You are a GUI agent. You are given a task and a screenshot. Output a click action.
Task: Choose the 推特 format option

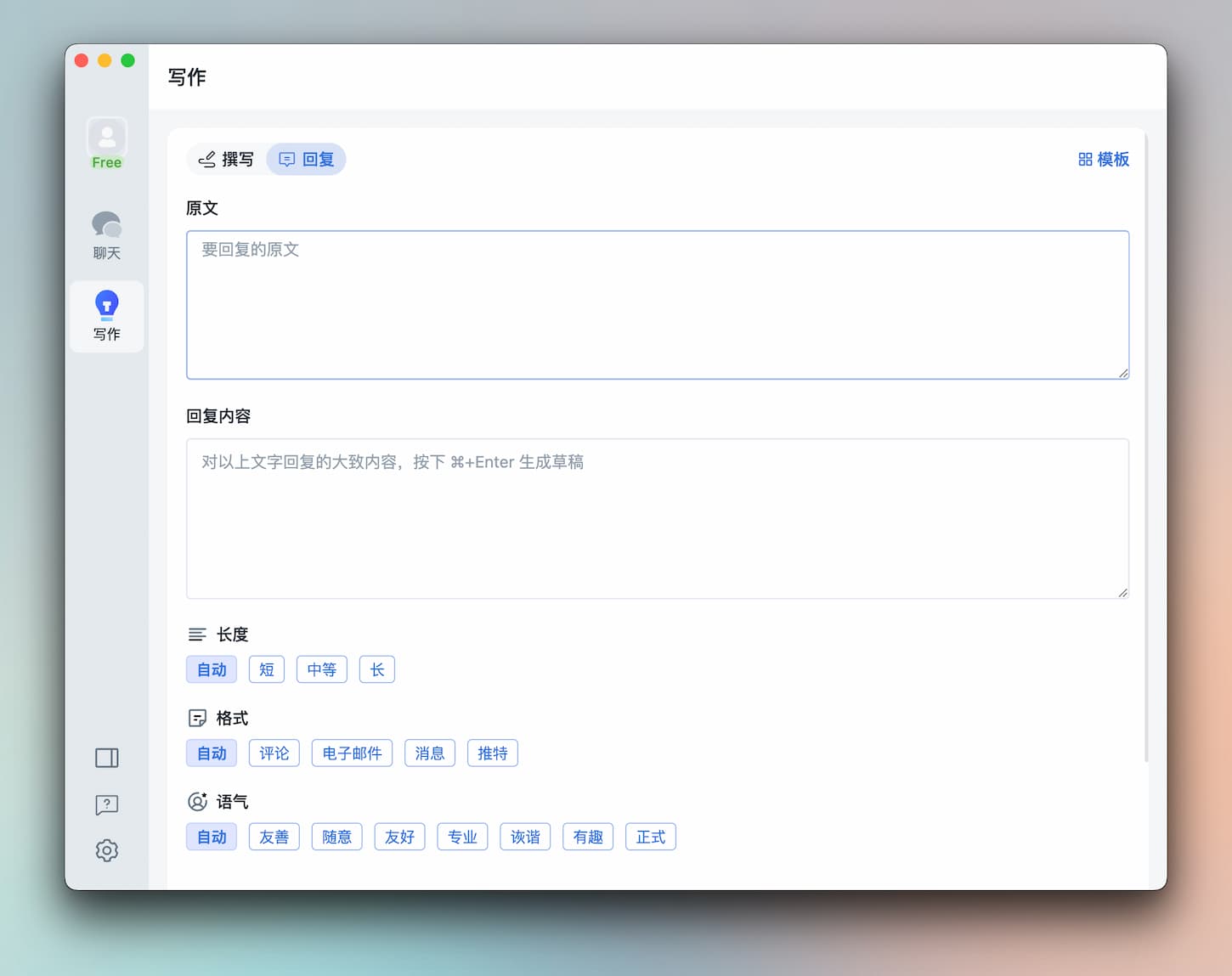493,753
